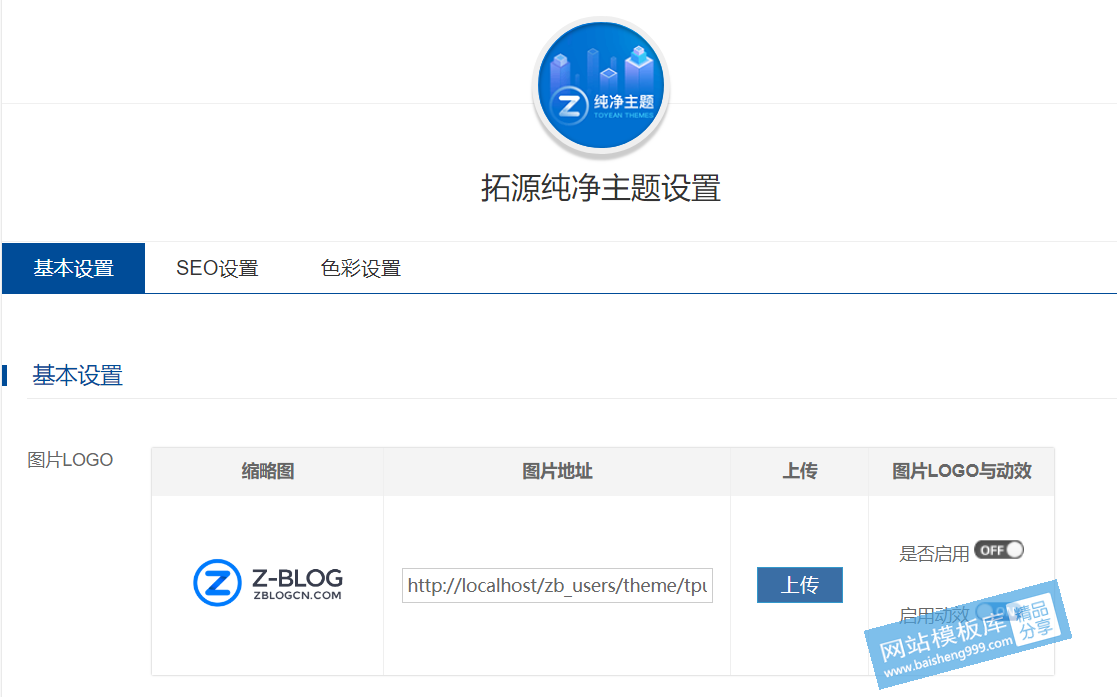Click the 上传 column header
This screenshot has height=697, width=1117.
pos(799,471)
